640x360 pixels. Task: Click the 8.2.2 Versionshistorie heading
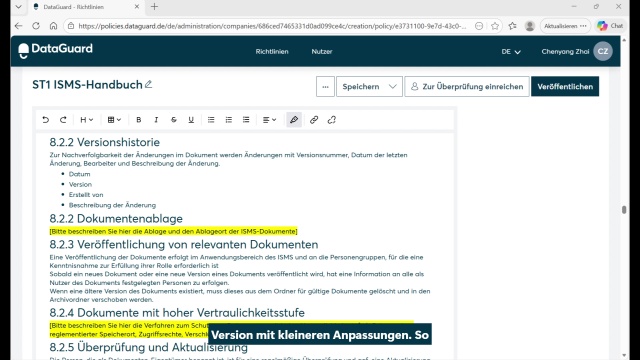coord(104,142)
